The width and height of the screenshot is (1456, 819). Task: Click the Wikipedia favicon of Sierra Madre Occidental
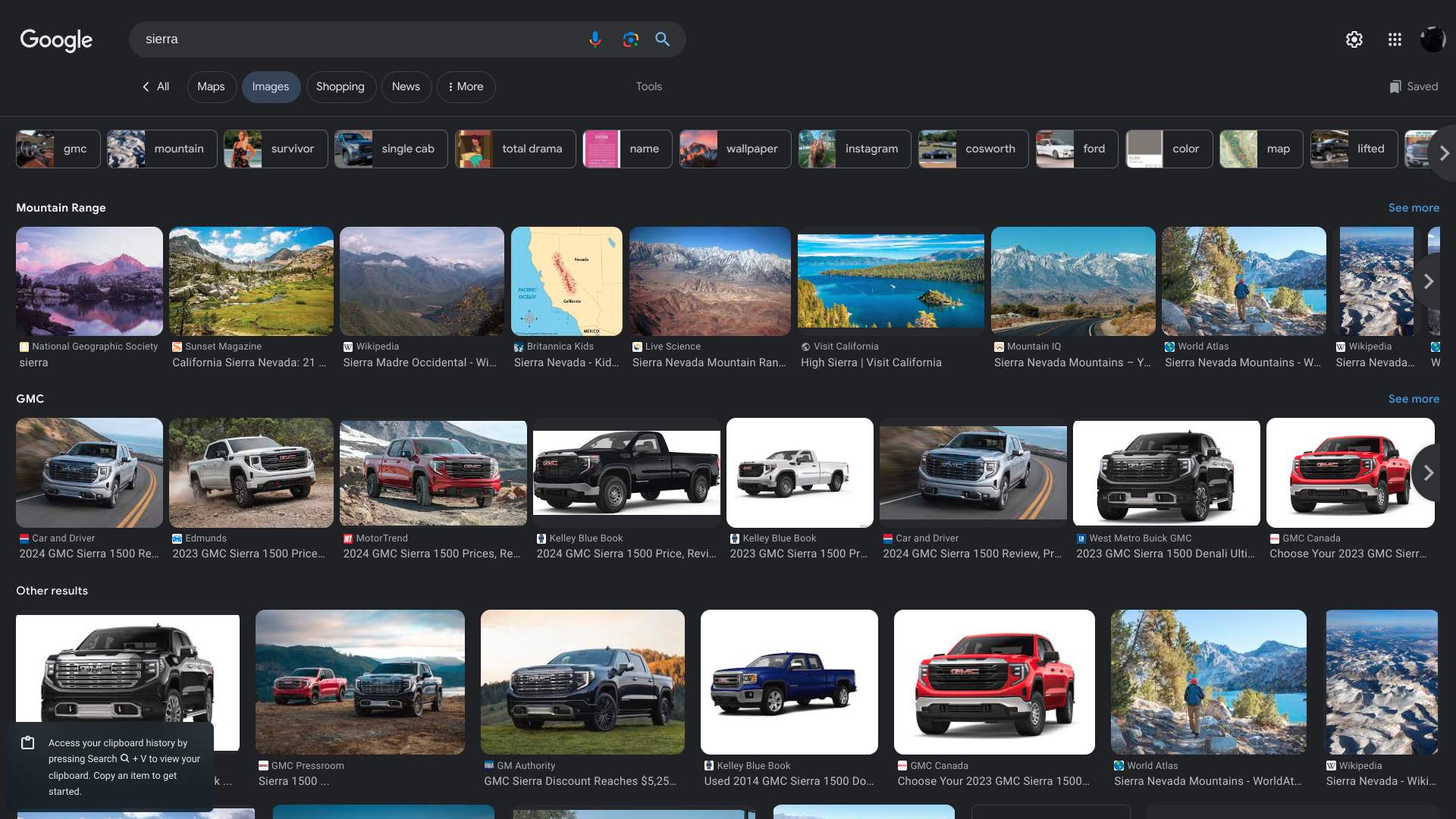(348, 347)
